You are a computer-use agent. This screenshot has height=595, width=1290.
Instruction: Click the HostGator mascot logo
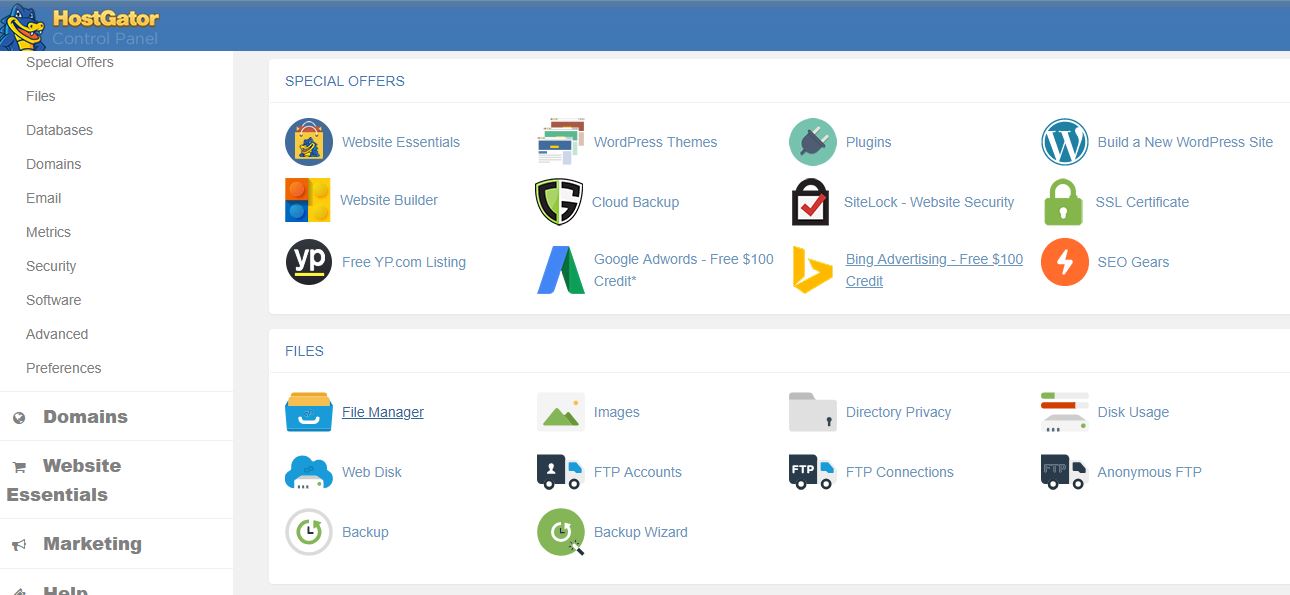[23, 27]
